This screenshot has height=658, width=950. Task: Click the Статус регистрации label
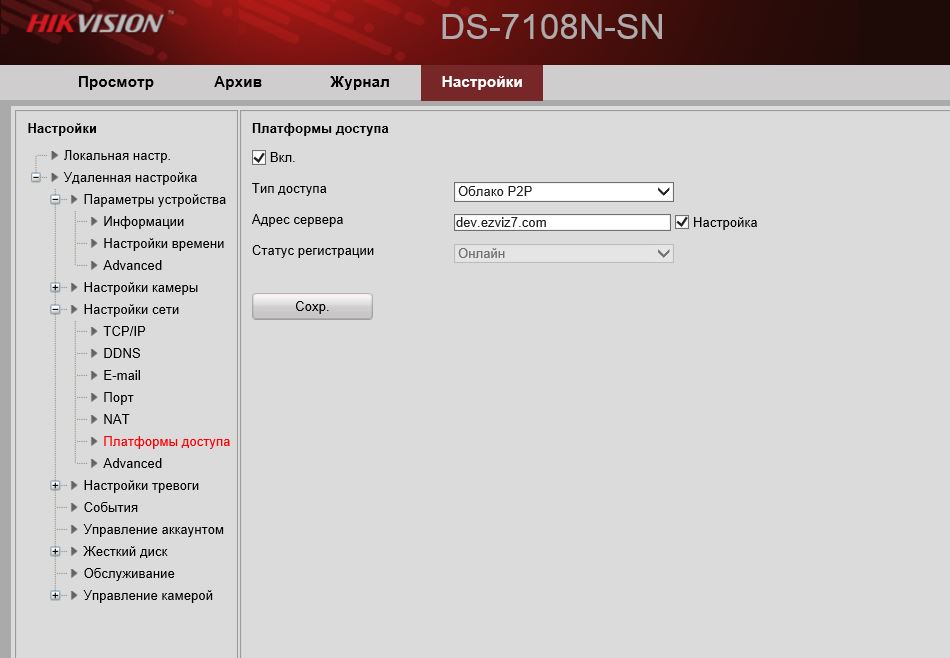[313, 251]
